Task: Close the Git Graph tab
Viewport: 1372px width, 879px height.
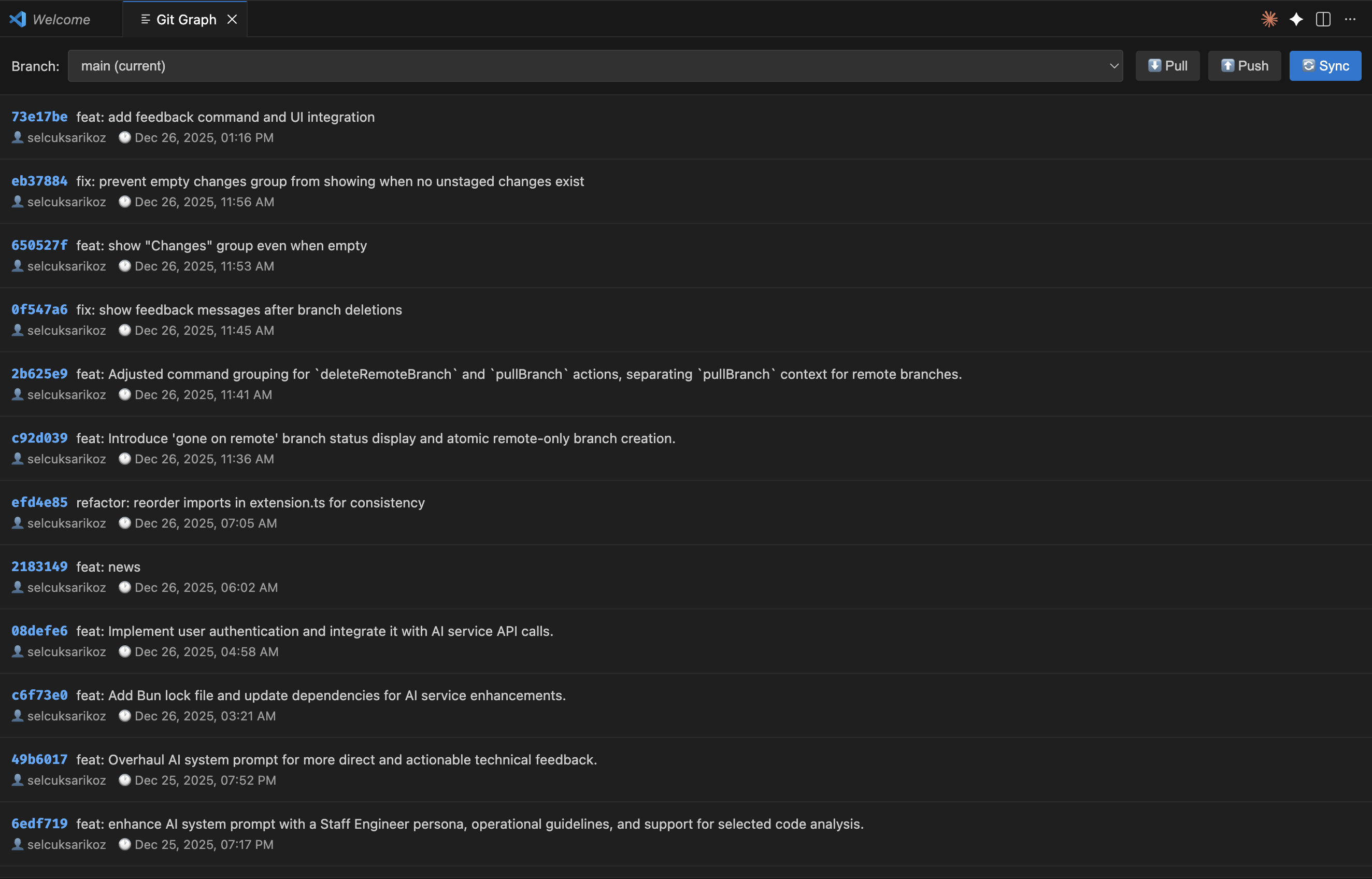Action: point(232,19)
